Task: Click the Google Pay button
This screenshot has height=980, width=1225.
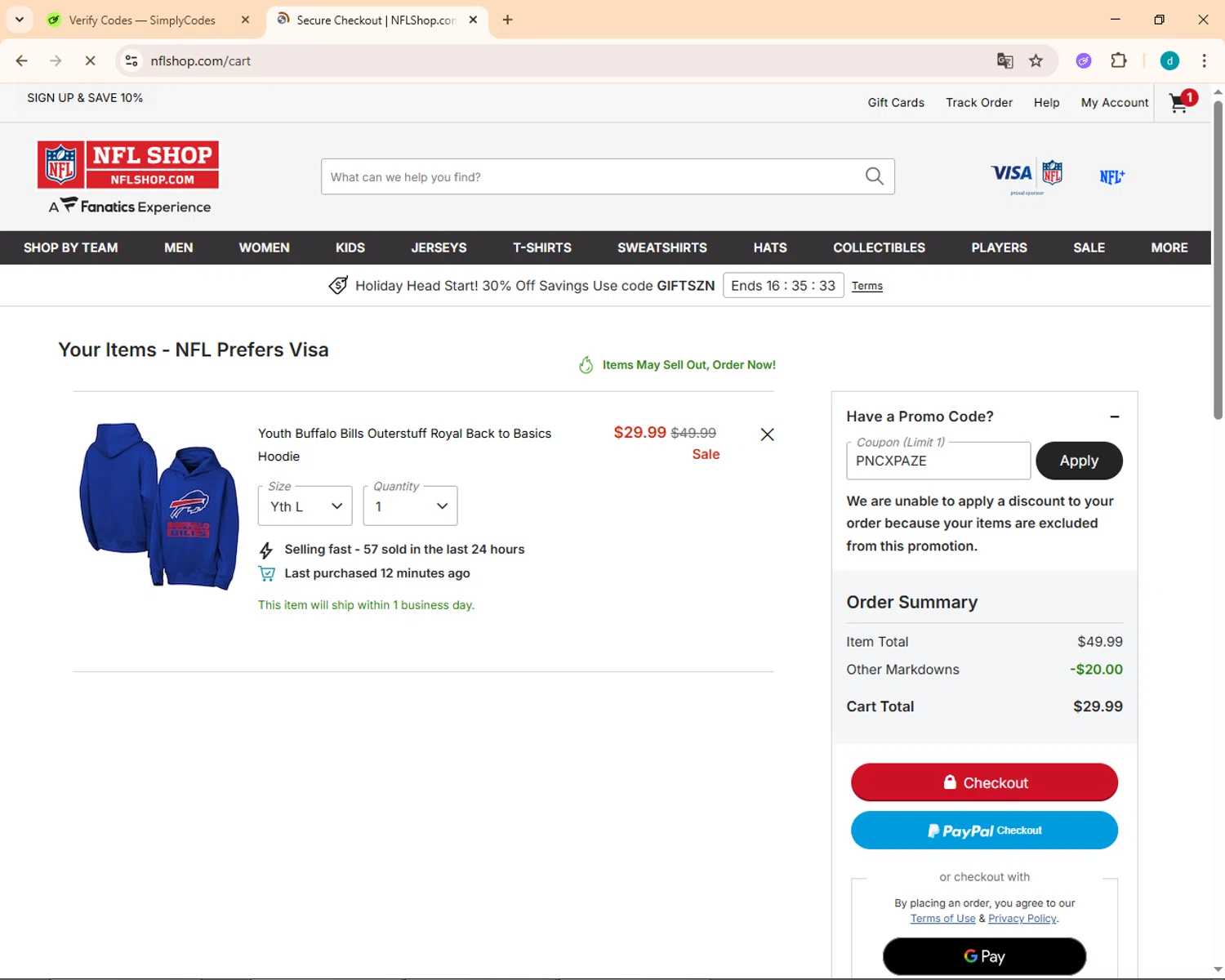Action: pyautogui.click(x=984, y=956)
